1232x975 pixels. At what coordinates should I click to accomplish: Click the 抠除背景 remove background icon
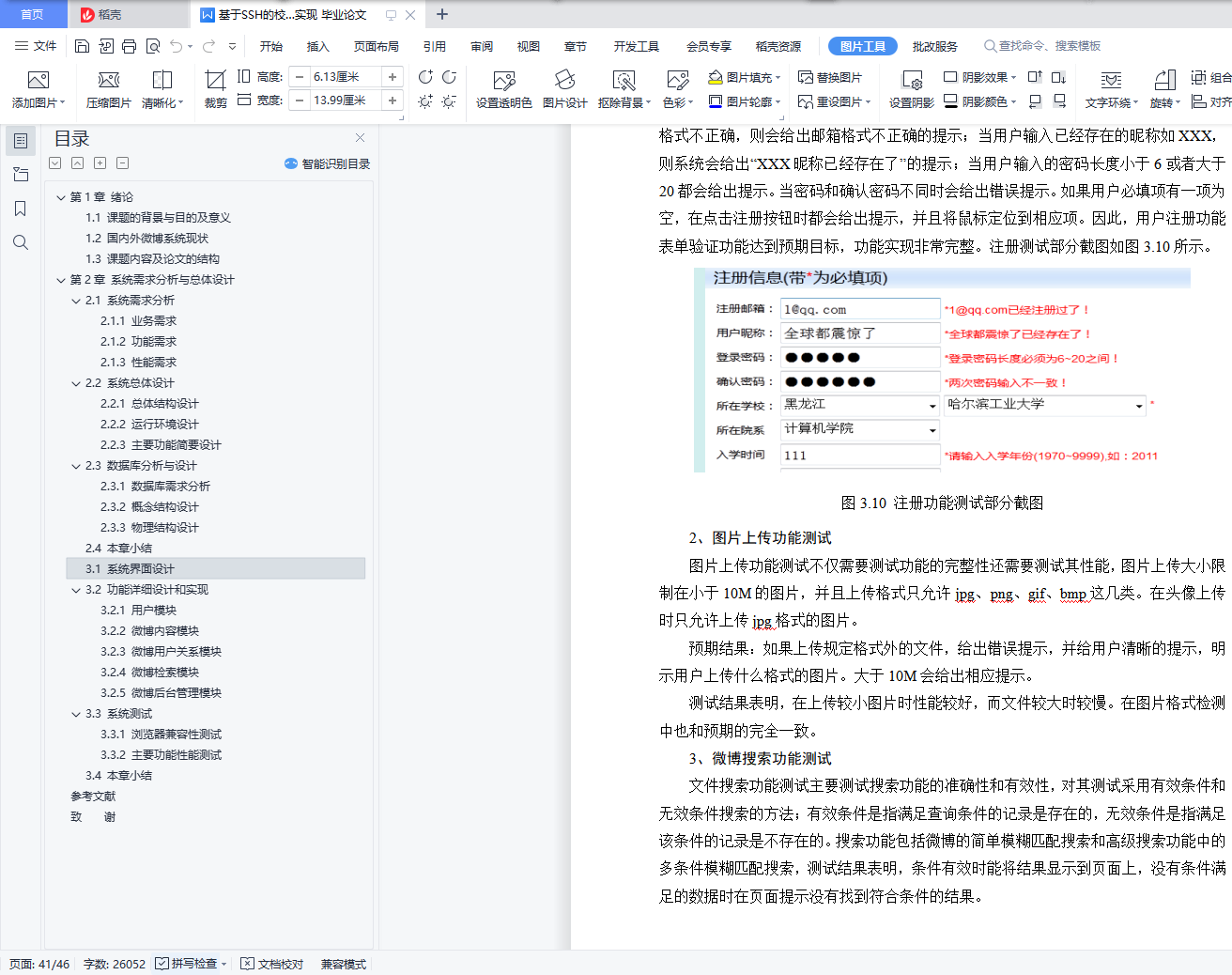pyautogui.click(x=624, y=80)
